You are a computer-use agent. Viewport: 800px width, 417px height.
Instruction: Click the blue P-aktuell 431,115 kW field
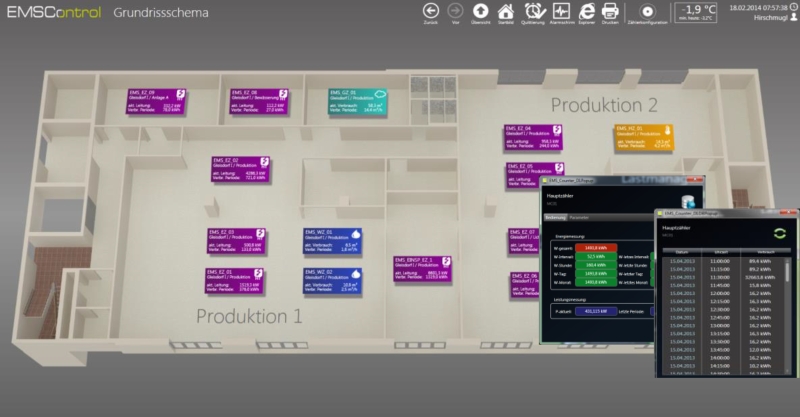click(x=596, y=311)
